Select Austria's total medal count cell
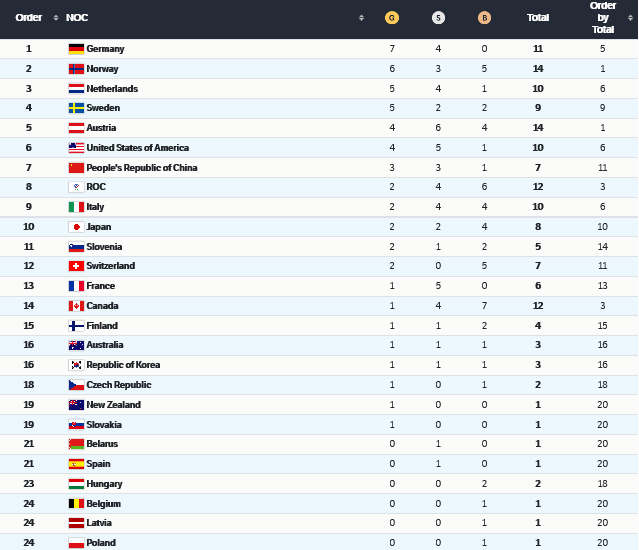639x550 pixels. [538, 128]
